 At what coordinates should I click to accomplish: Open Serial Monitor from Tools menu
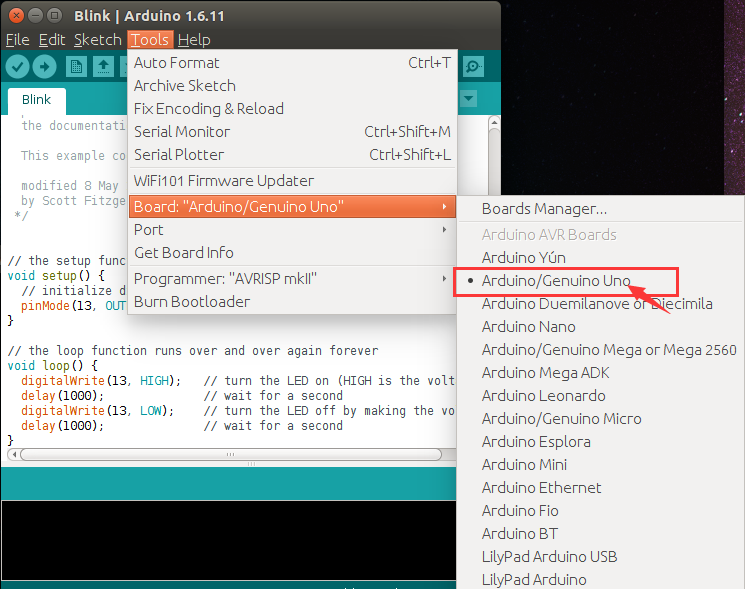coord(292,132)
